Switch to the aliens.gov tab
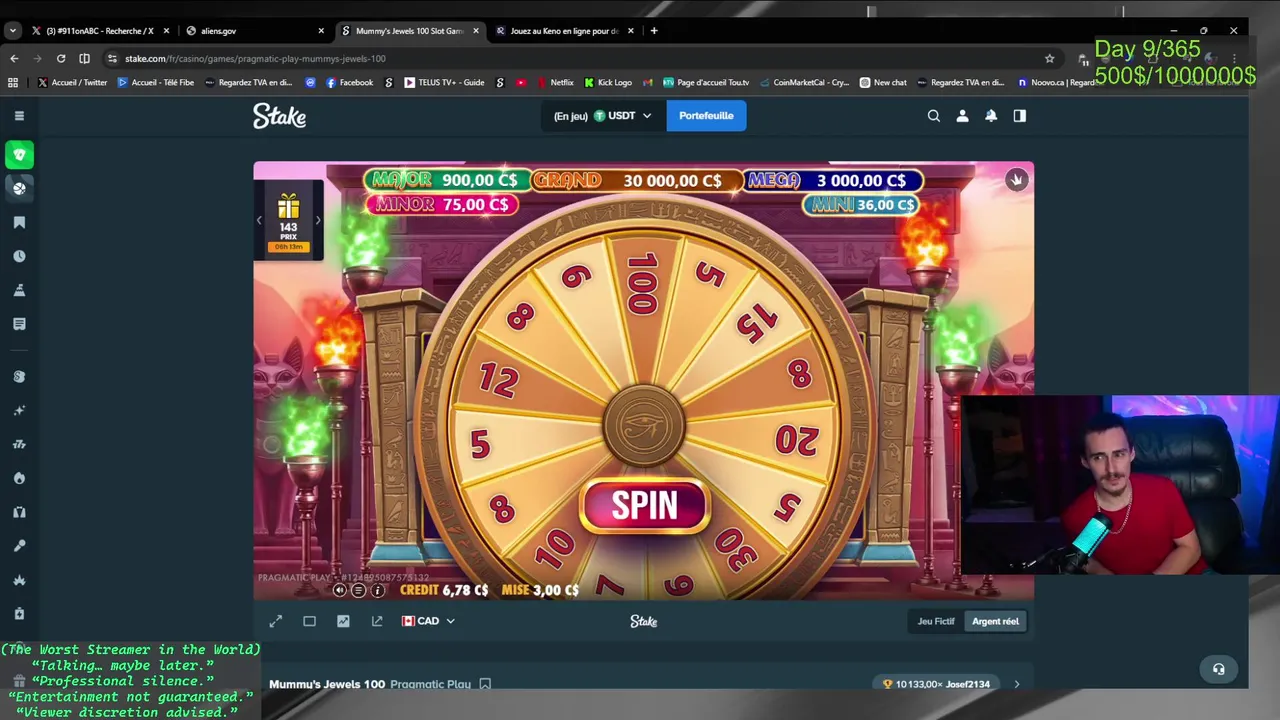The image size is (1280, 720). pos(255,31)
